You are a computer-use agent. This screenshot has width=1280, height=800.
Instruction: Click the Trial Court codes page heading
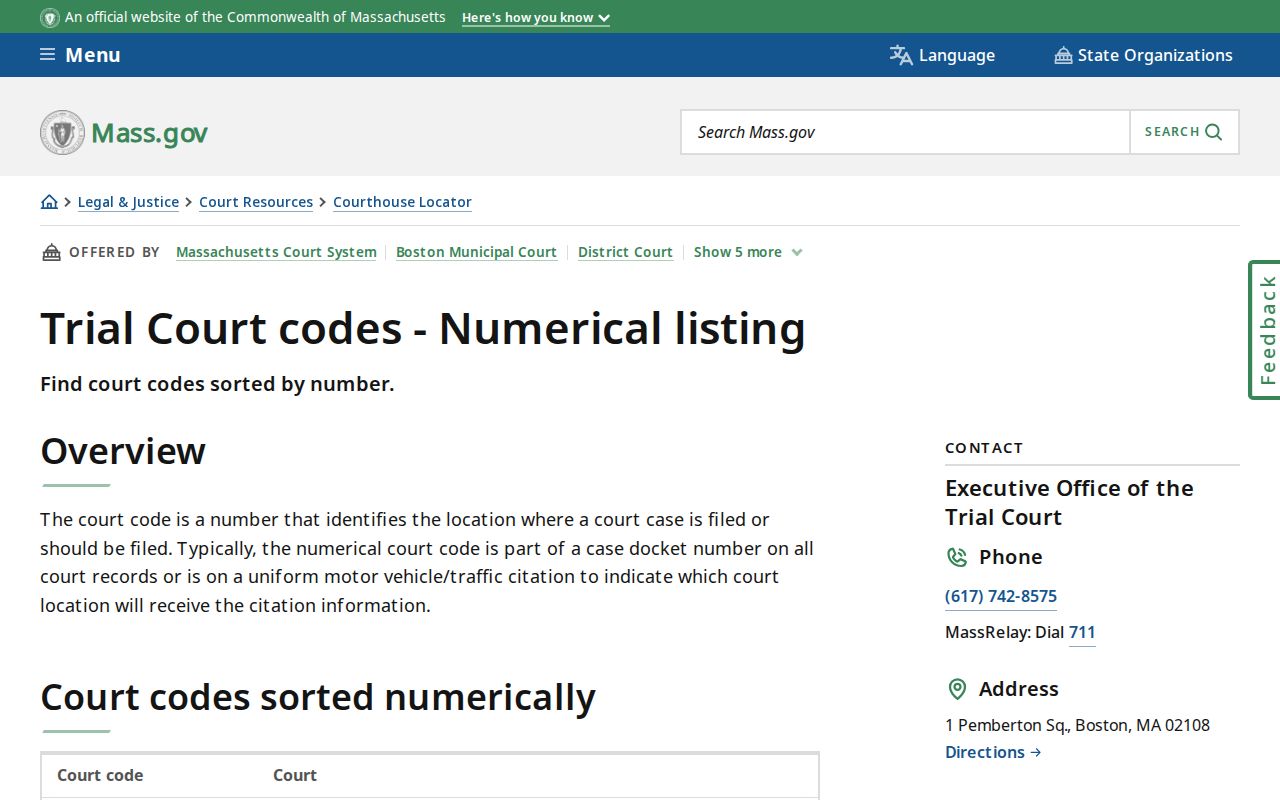click(423, 329)
